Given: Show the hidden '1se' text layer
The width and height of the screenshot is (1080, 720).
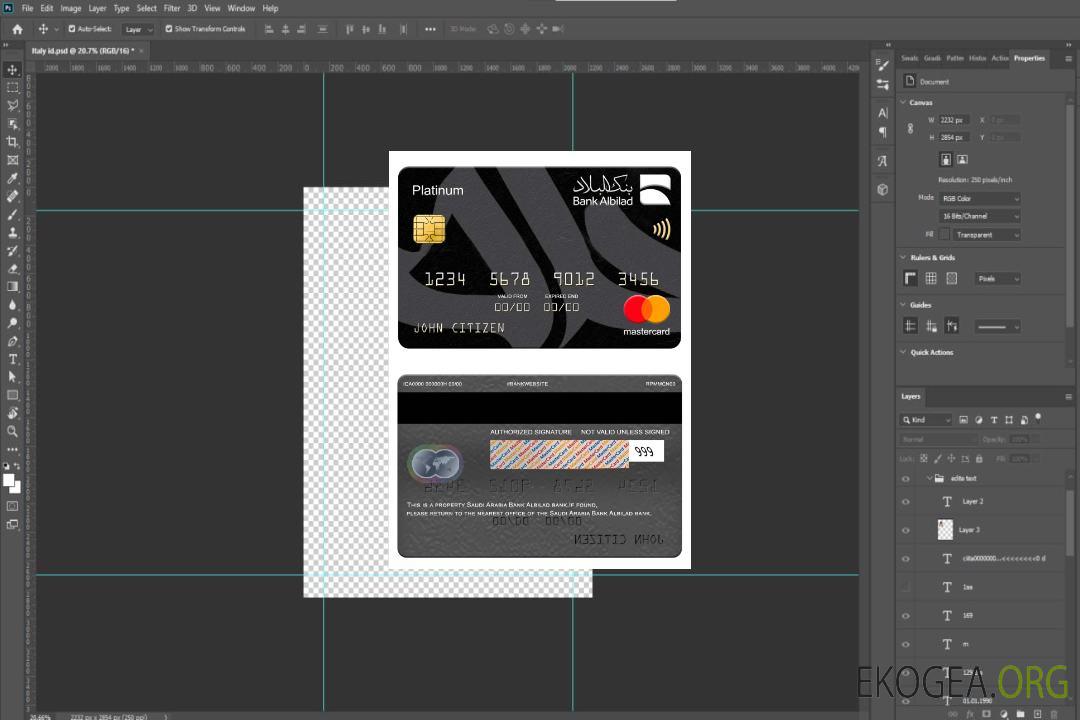Looking at the screenshot, I should 906,587.
